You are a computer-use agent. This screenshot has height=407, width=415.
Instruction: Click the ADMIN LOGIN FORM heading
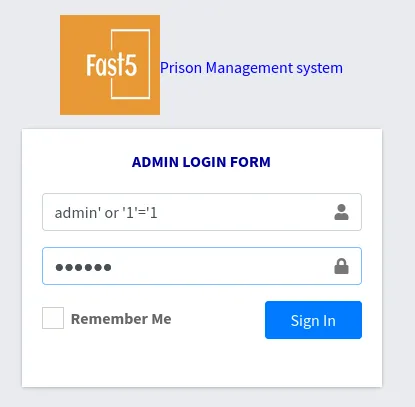point(201,162)
